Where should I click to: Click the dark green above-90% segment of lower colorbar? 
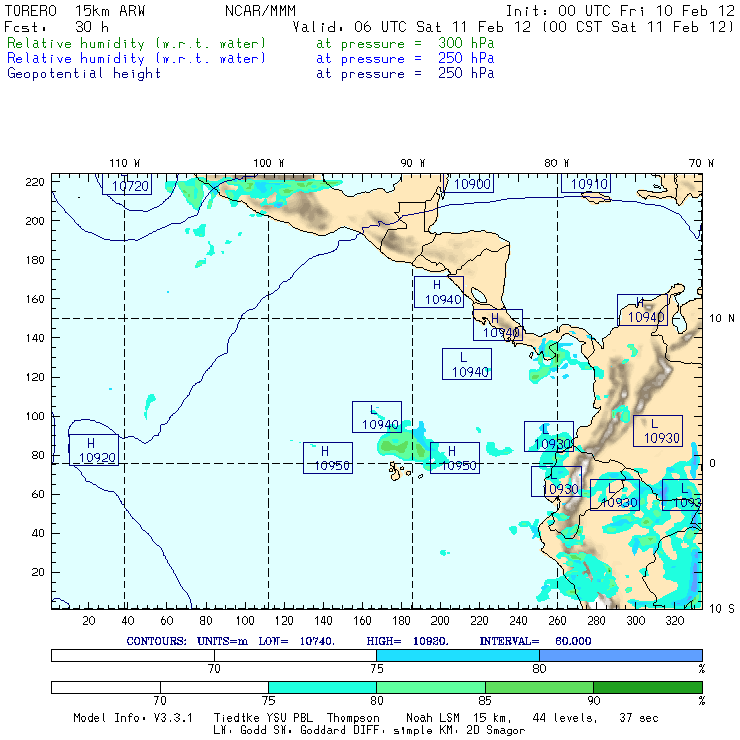(648, 687)
